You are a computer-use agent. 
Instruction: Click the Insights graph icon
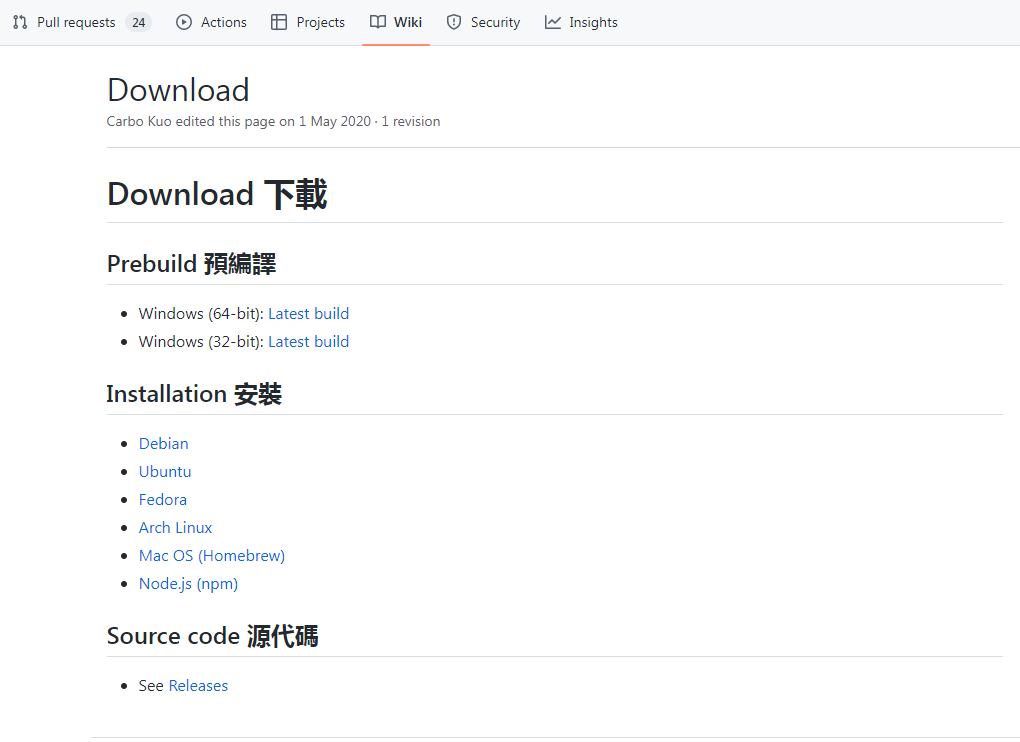553,22
